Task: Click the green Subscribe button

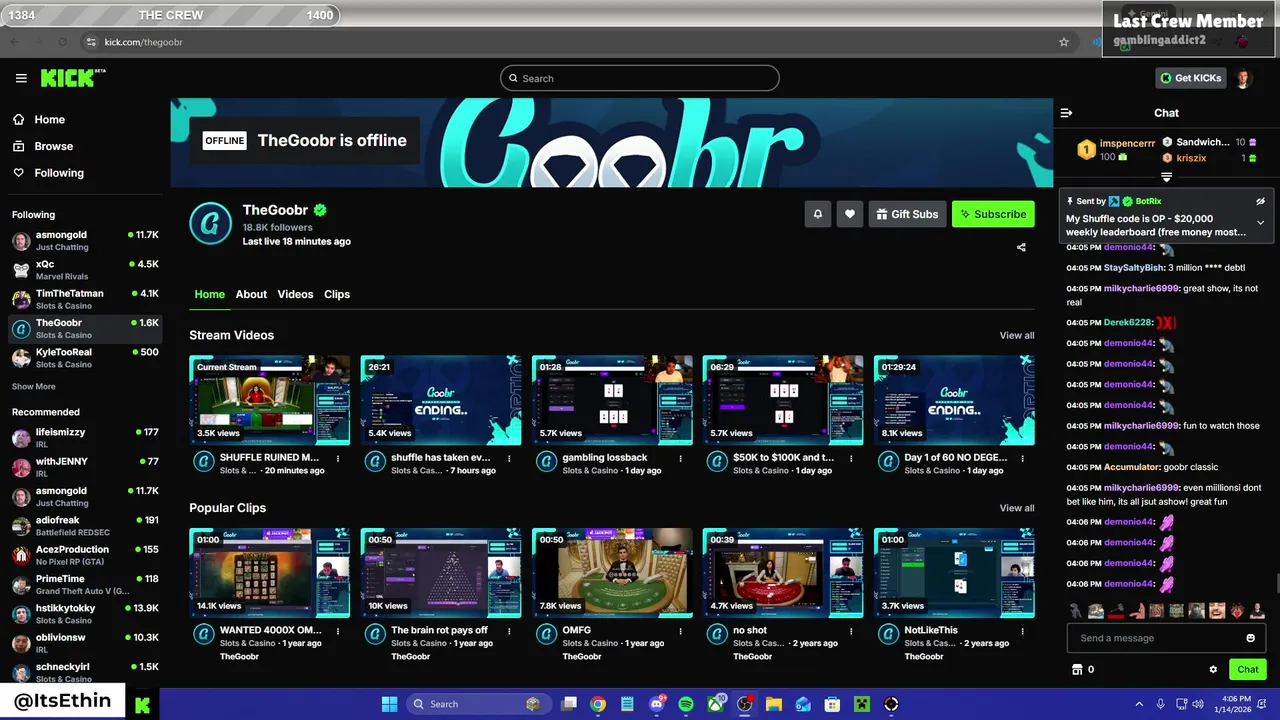Action: (993, 214)
